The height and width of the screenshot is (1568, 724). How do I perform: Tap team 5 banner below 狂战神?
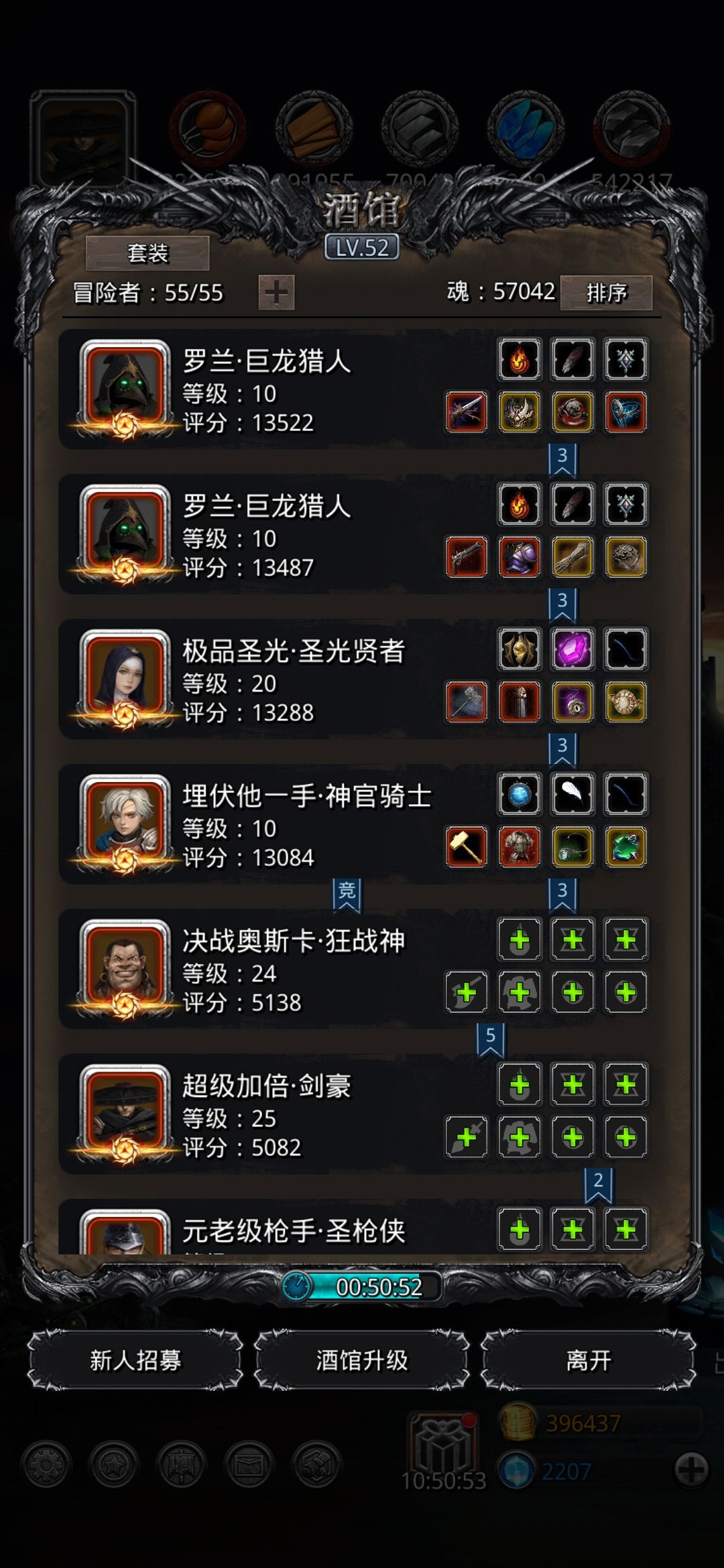point(491,1039)
